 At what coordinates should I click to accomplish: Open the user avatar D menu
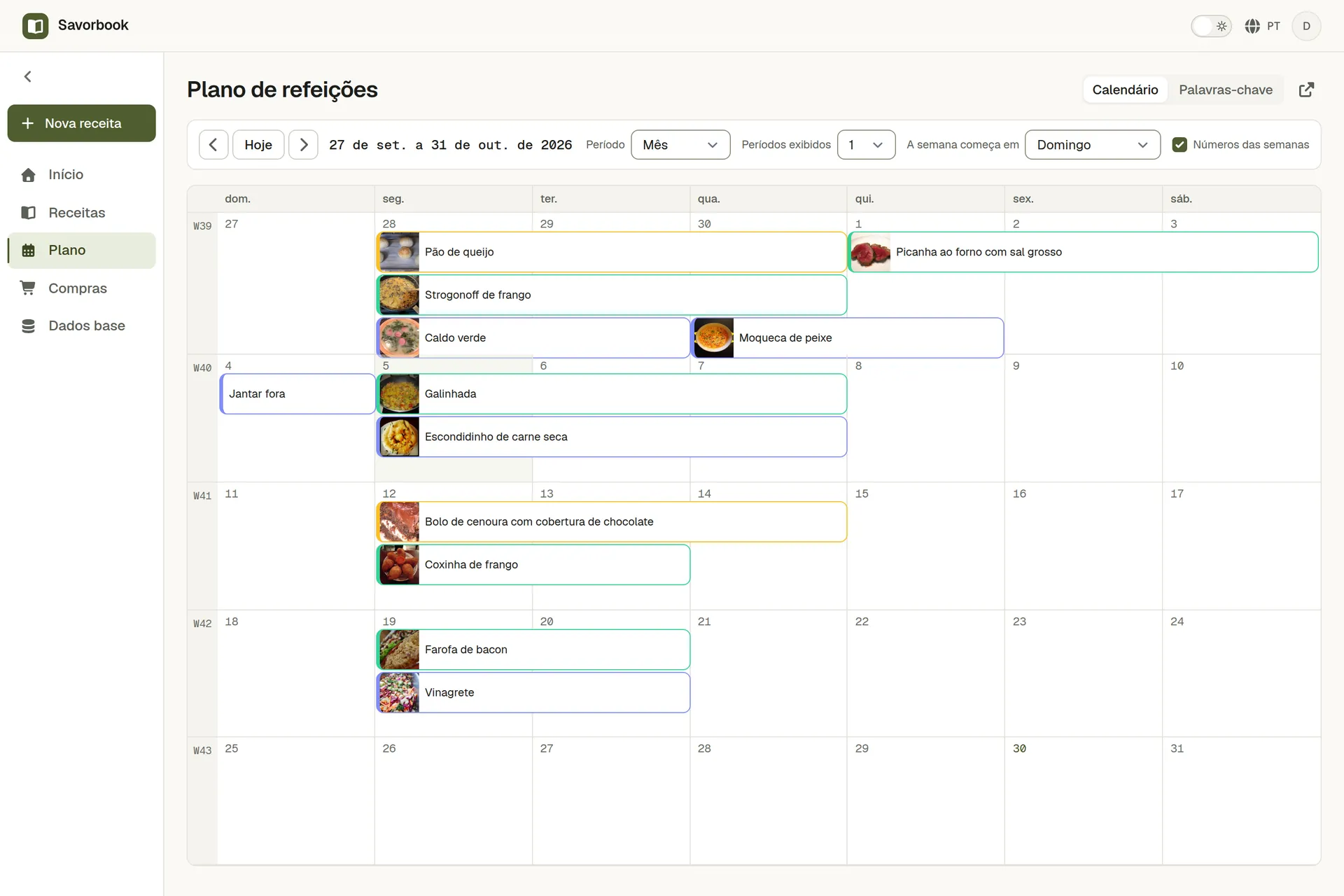(x=1306, y=26)
